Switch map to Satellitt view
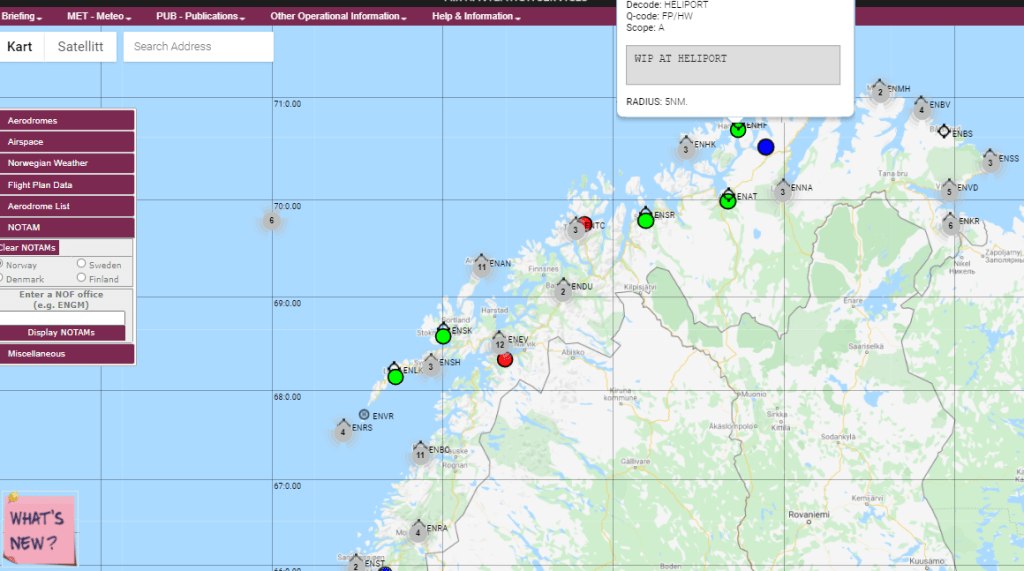 click(x=79, y=46)
